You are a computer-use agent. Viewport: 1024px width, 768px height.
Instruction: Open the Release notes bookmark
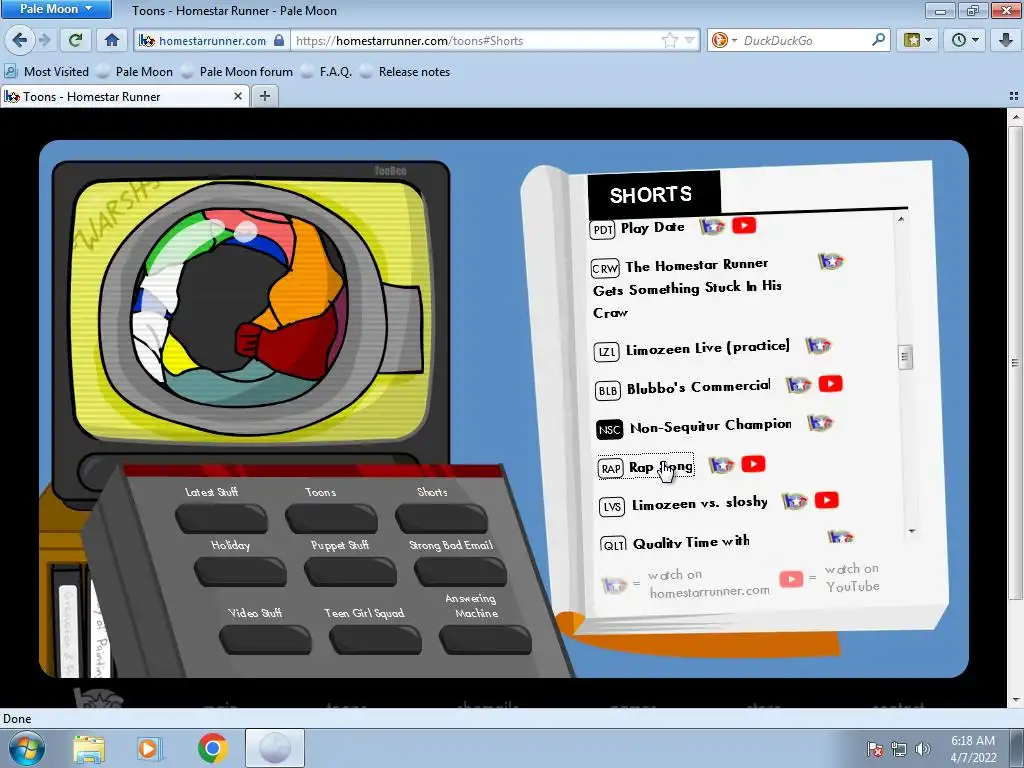tap(406, 72)
